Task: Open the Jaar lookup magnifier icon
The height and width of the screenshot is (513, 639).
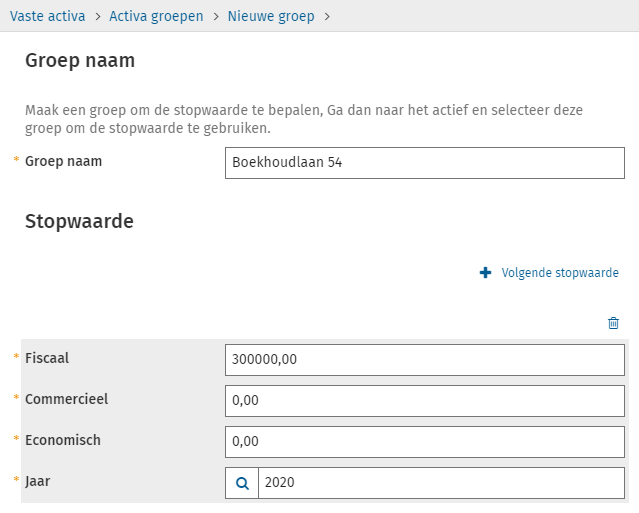Action: (242, 484)
